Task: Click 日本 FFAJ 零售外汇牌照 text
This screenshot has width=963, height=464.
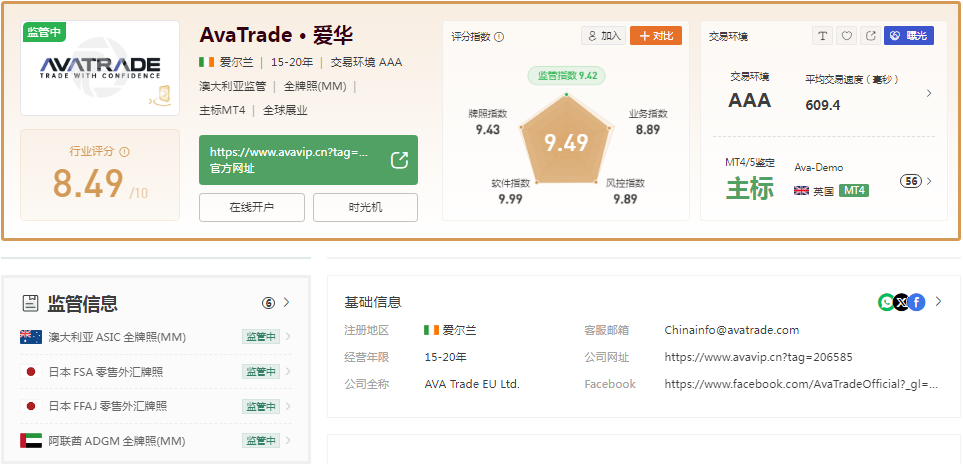Action: [x=107, y=406]
